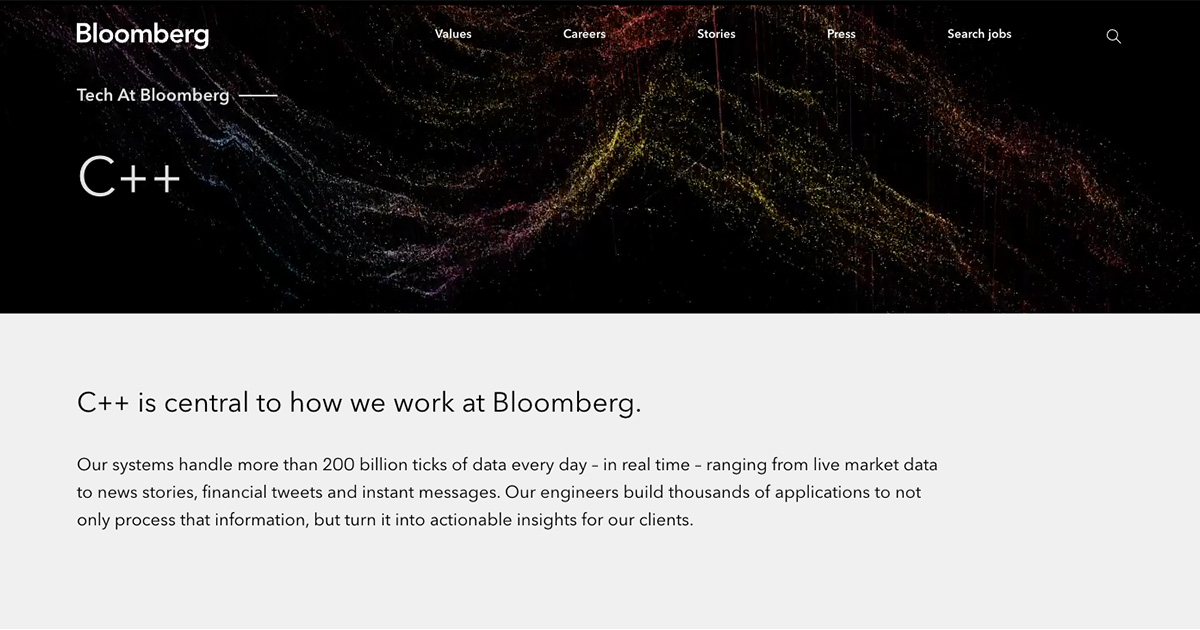Click the paragraph opening 'Our systems handle'
1200x630 pixels.
pyautogui.click(x=508, y=493)
